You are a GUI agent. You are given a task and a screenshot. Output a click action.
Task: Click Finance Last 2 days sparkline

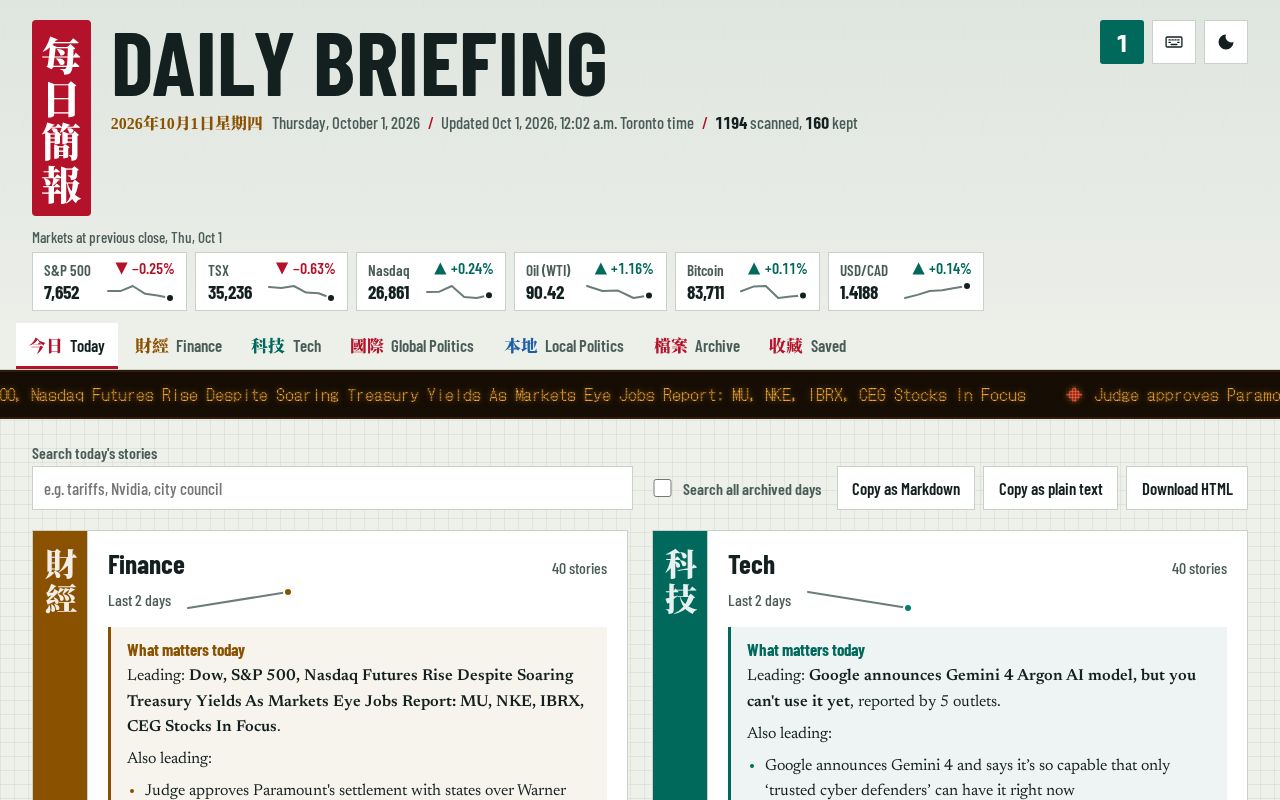[x=239, y=599]
